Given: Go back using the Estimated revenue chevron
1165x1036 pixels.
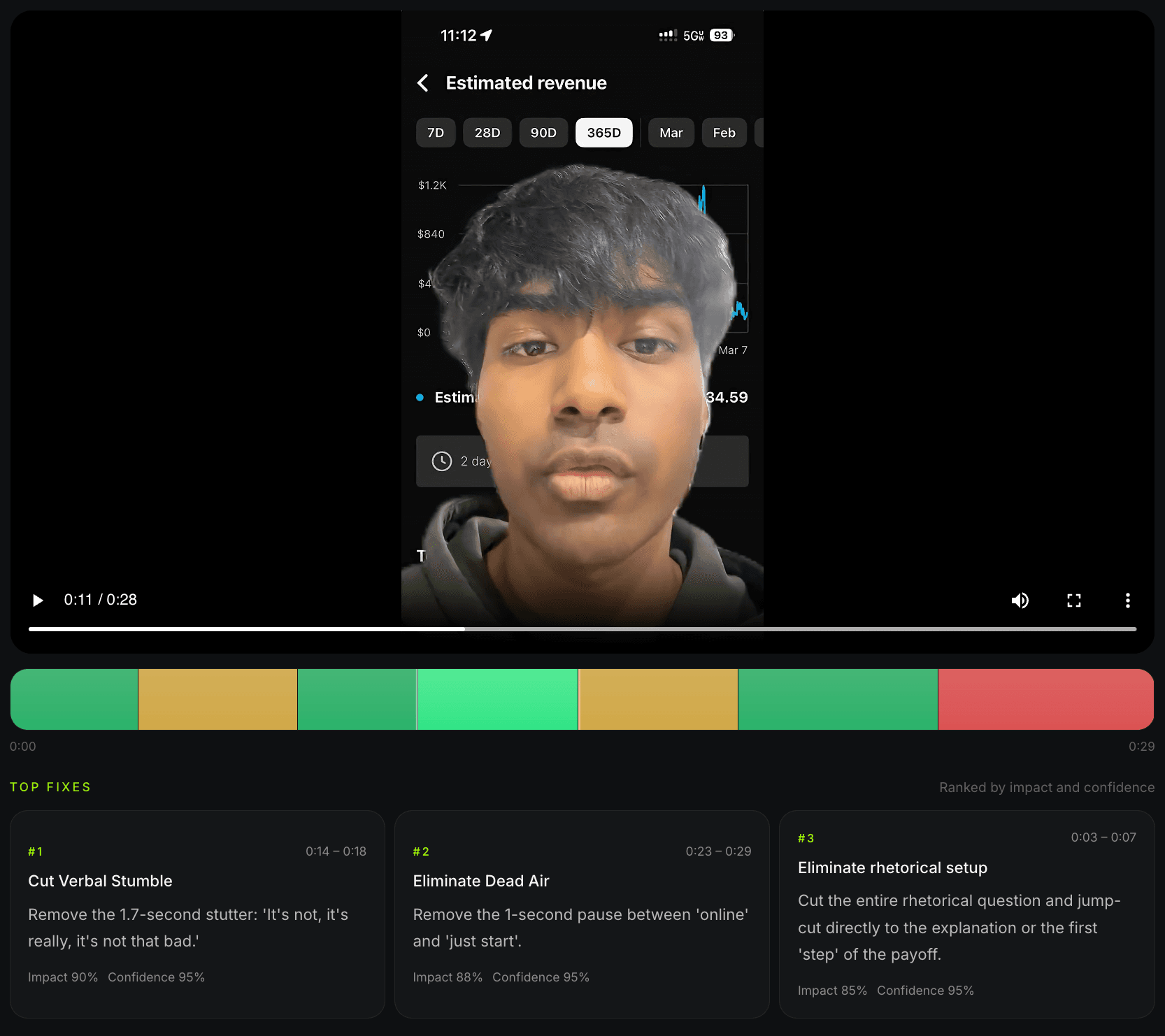Looking at the screenshot, I should [x=422, y=82].
